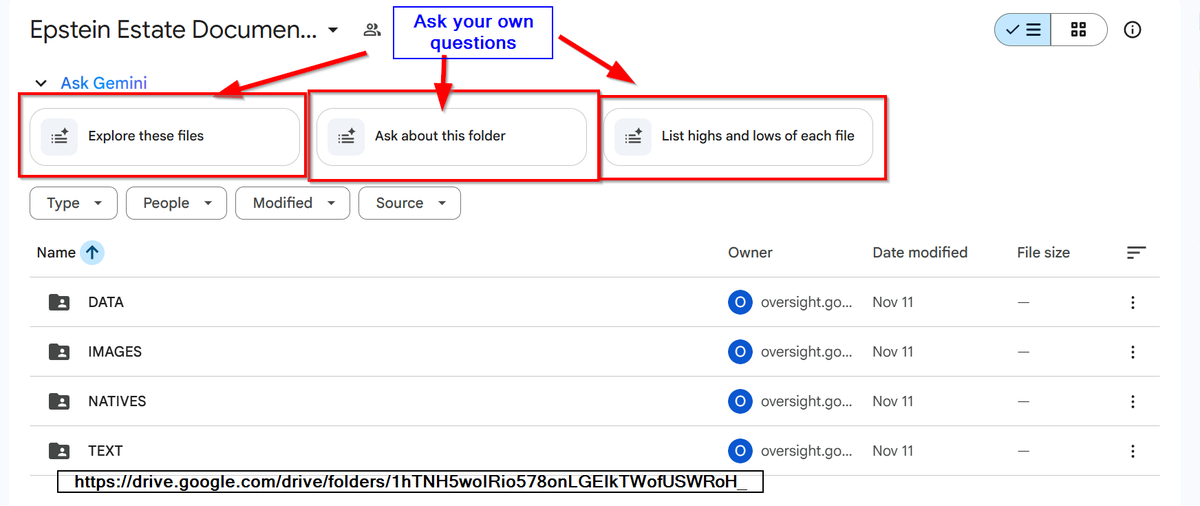The height and width of the screenshot is (506, 1200).
Task: Click sparkle list icon in Explore these files
Action: point(60,136)
